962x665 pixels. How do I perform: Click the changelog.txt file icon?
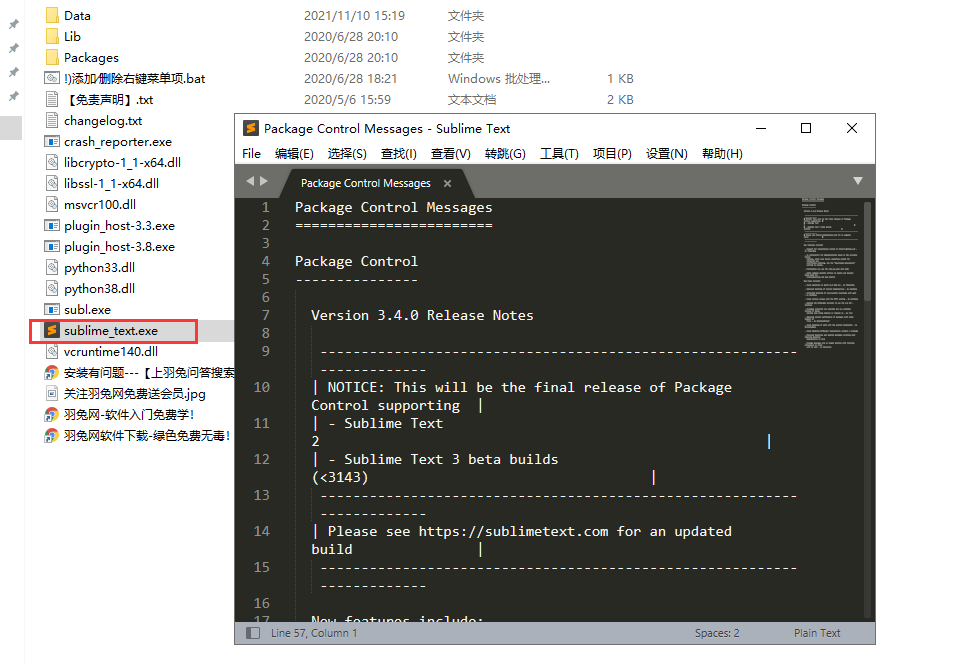(52, 120)
